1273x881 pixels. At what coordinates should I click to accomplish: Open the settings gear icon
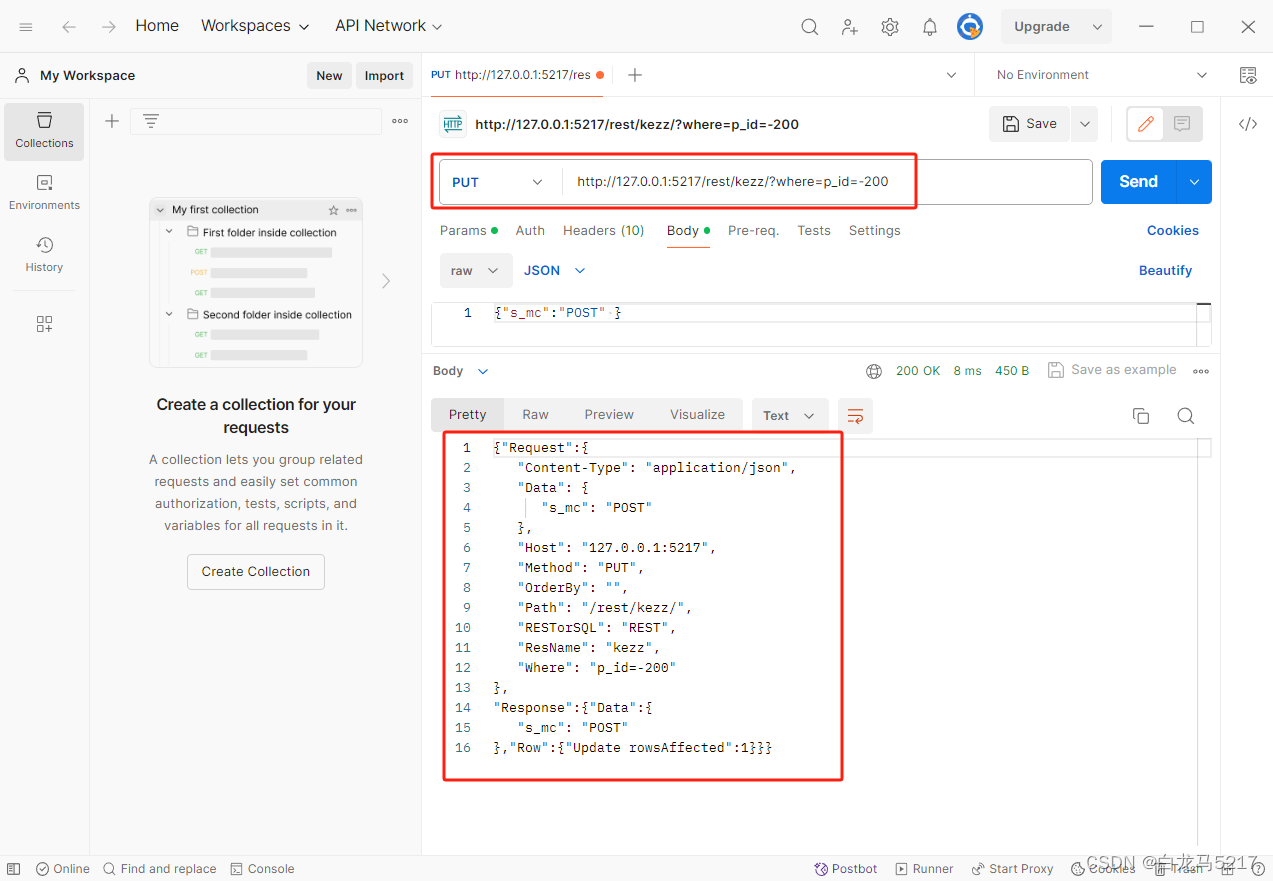[x=890, y=27]
